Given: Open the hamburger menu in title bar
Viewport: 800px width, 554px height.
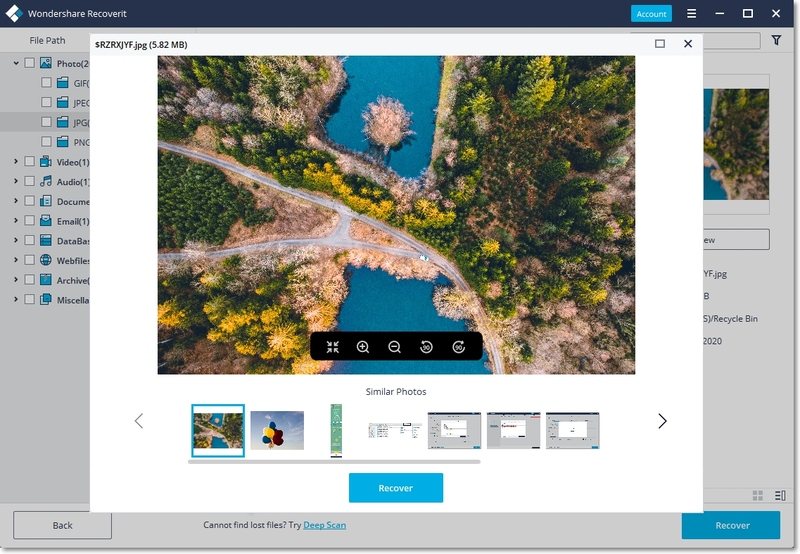Looking at the screenshot, I should tap(691, 13).
